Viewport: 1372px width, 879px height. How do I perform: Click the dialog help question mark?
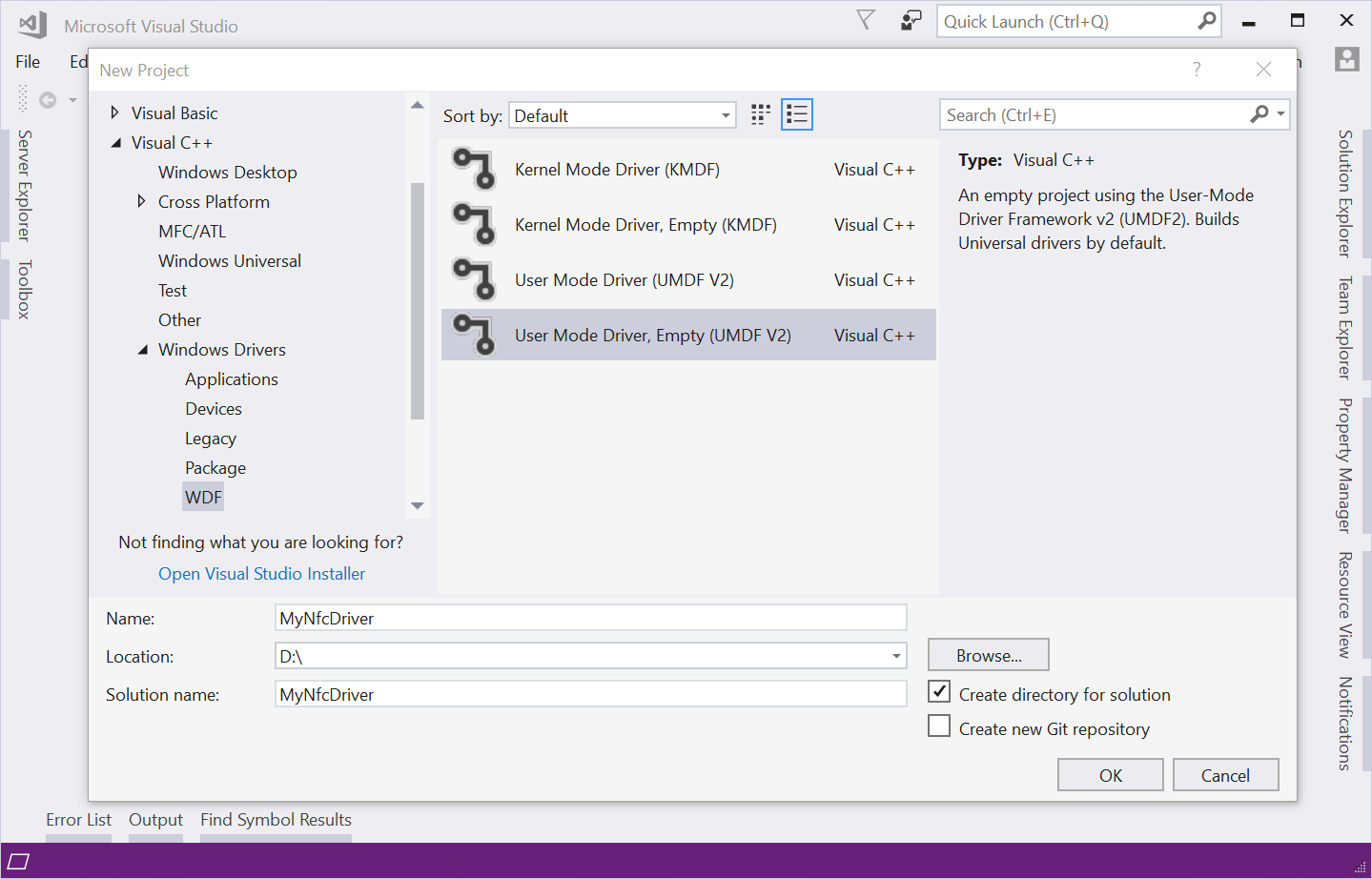point(1197,69)
